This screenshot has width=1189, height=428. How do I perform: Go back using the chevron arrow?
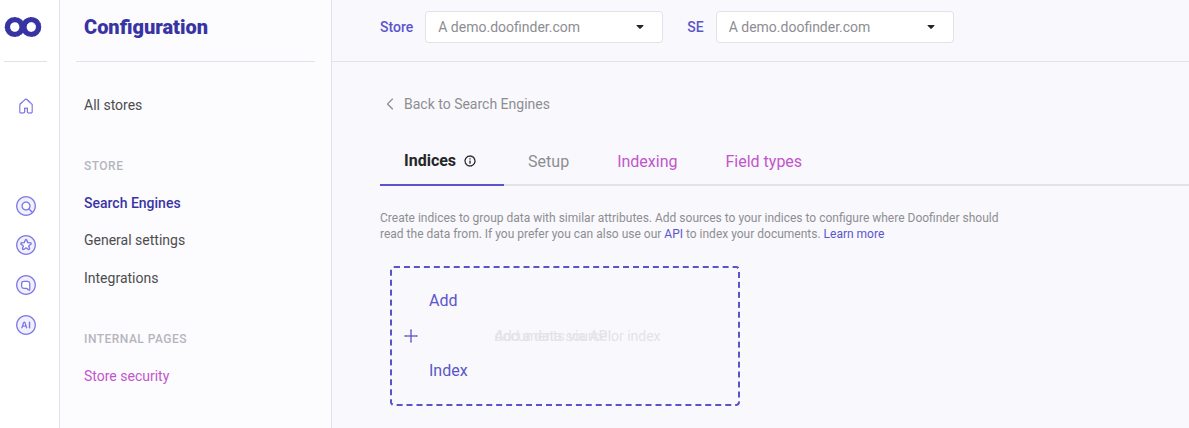coord(390,104)
